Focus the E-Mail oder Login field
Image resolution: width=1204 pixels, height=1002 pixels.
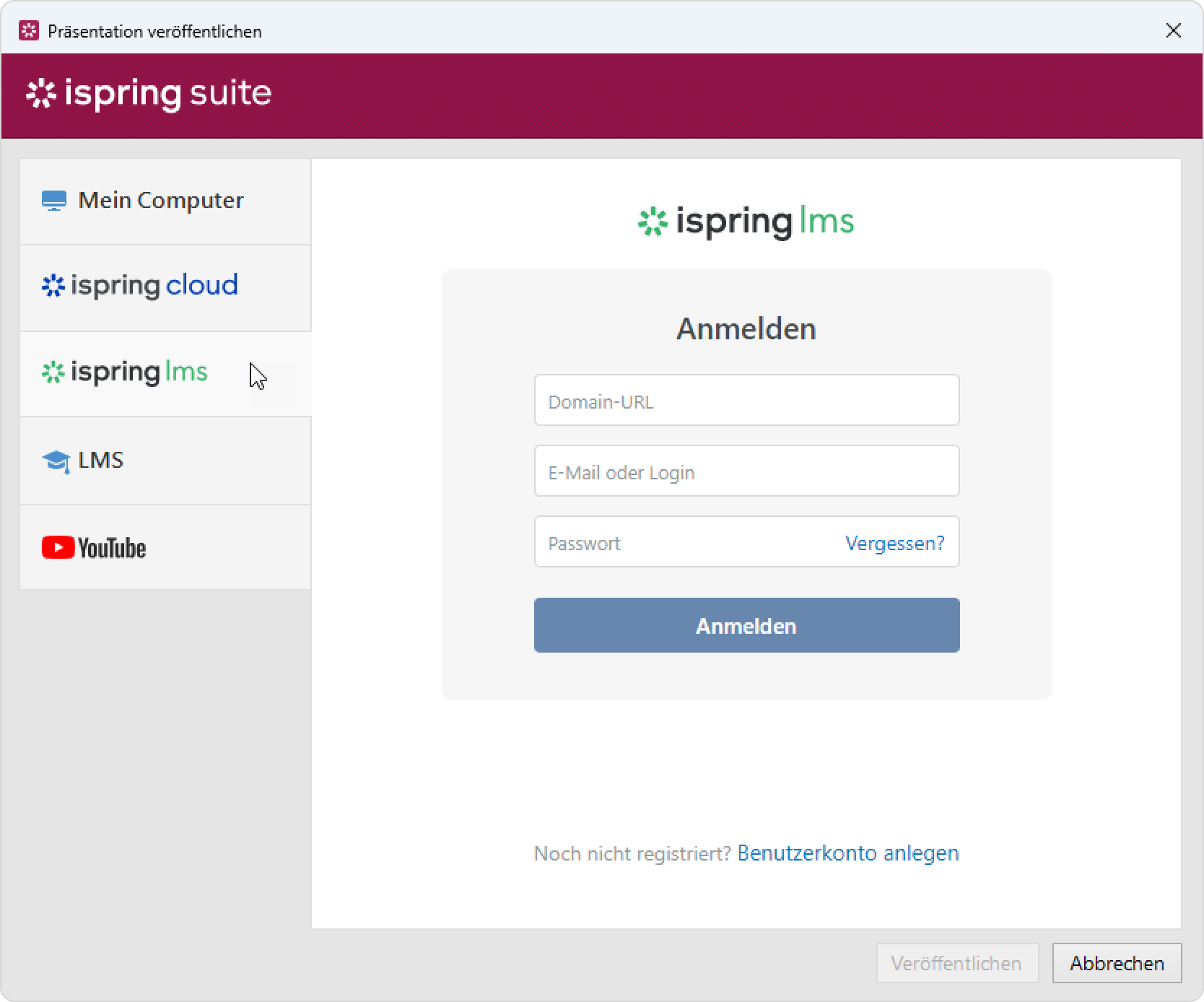[746, 471]
